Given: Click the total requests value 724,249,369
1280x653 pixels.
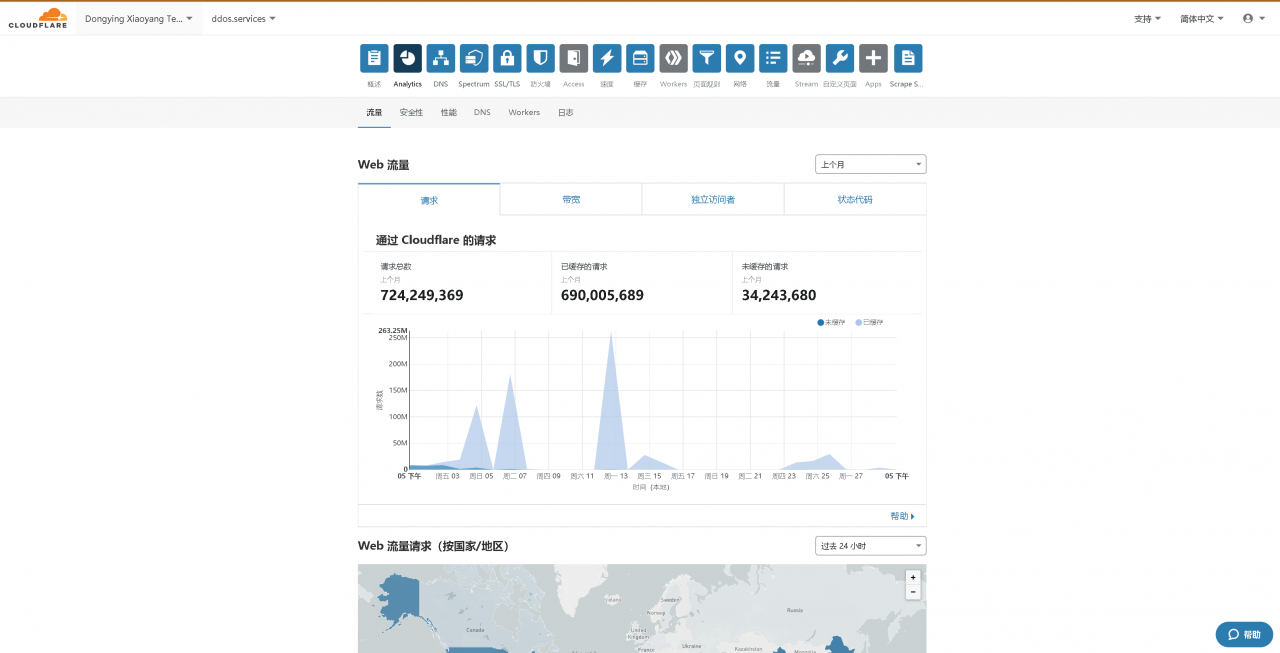Looking at the screenshot, I should 422,295.
